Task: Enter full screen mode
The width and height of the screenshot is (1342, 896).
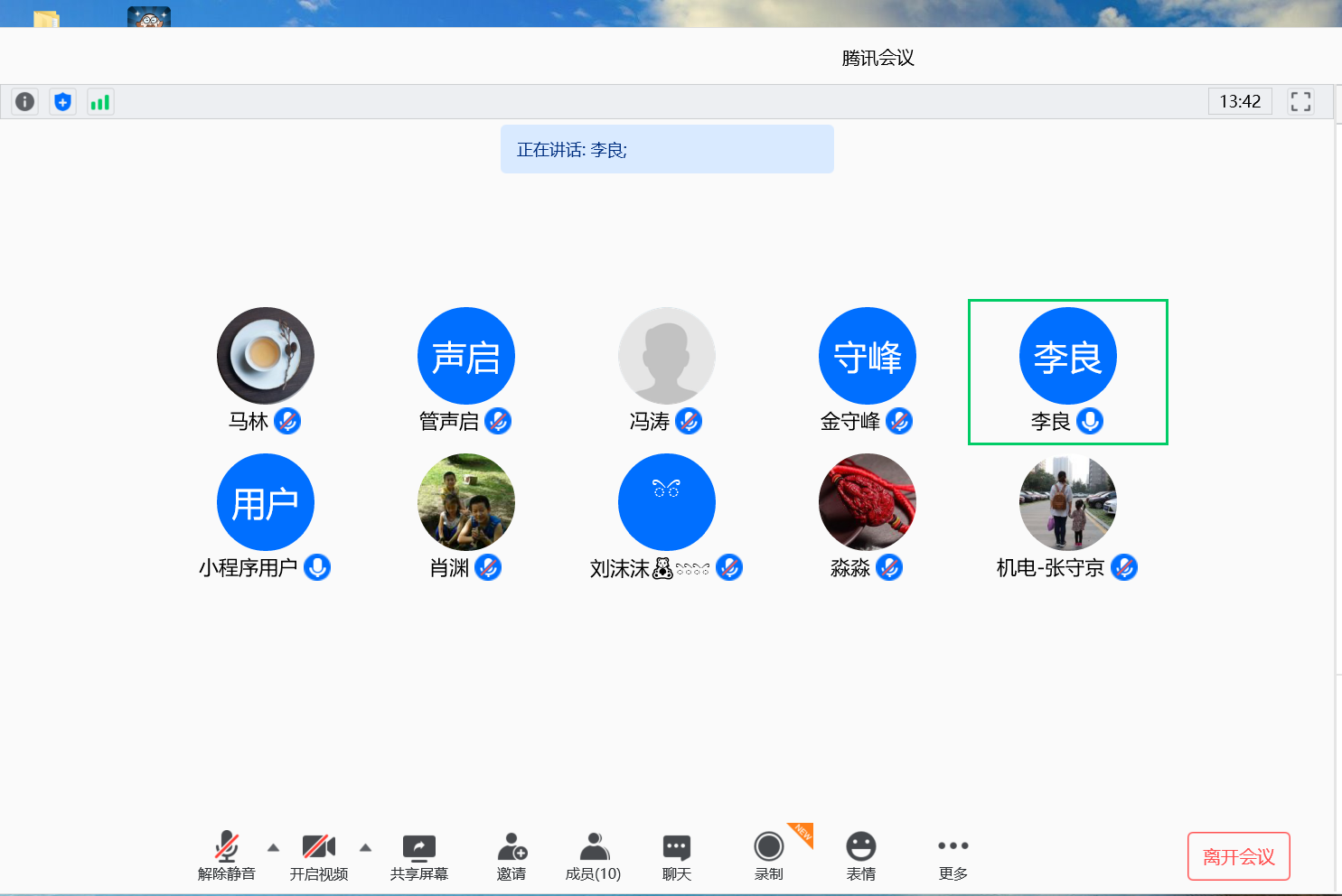Action: coord(1300,102)
